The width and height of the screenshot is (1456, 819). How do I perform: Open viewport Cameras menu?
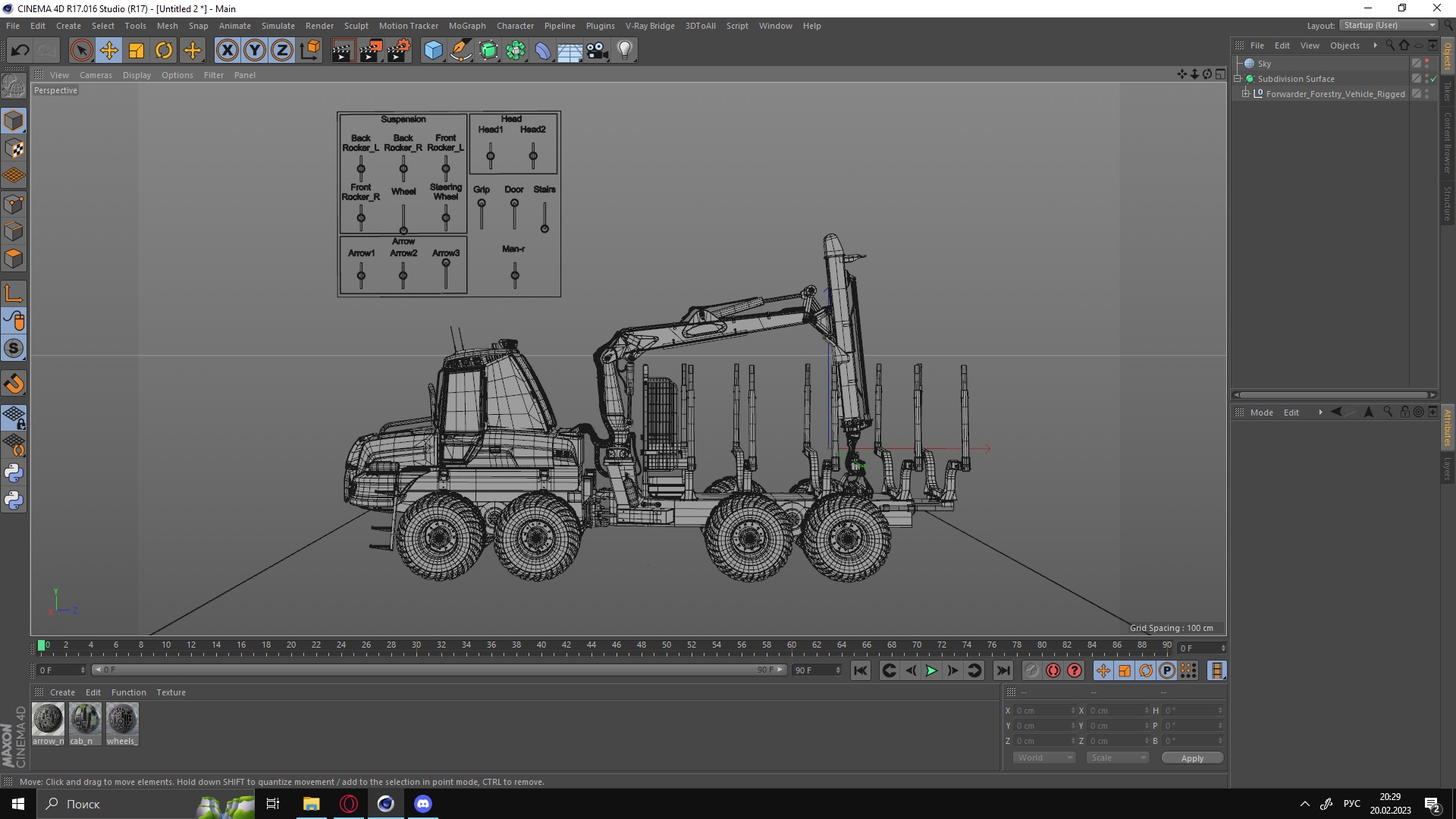tap(96, 75)
